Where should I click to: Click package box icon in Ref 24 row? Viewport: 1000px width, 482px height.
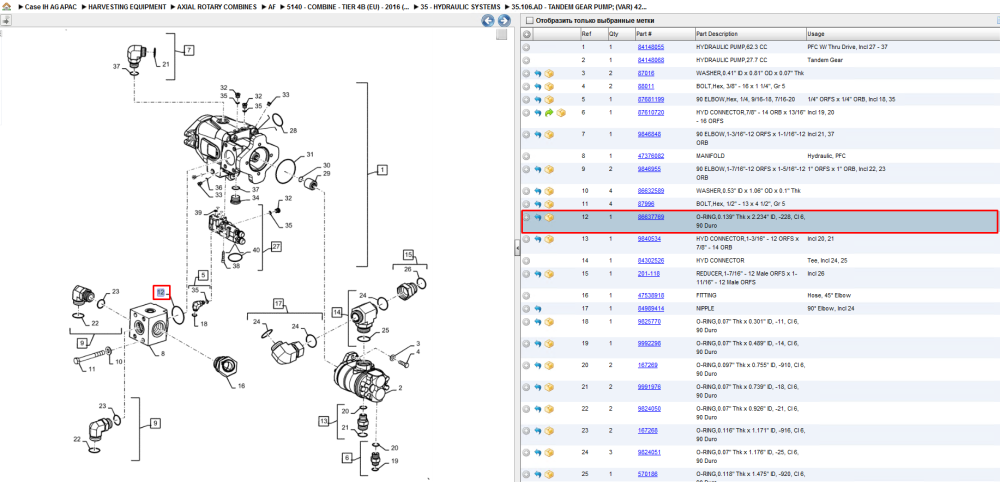[x=549, y=453]
